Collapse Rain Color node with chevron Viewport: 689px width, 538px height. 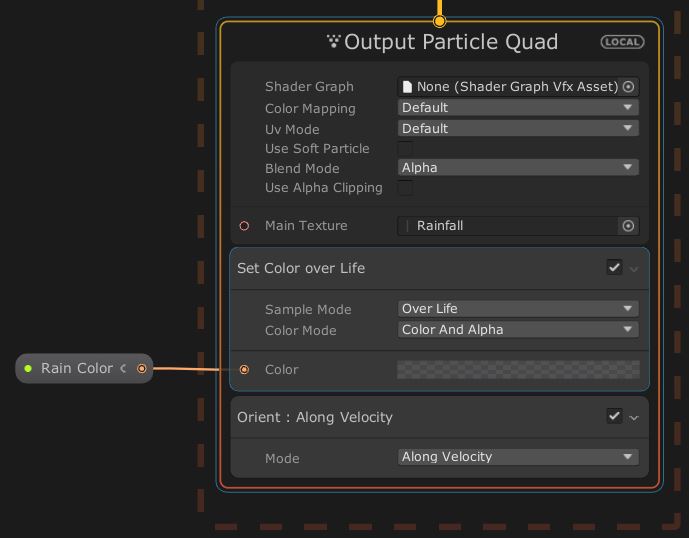pos(123,368)
